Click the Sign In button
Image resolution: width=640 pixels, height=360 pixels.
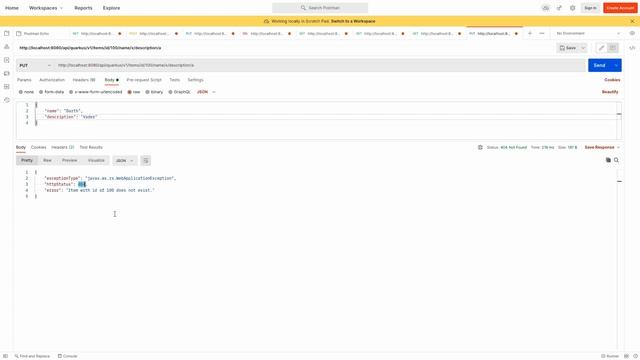pos(590,8)
